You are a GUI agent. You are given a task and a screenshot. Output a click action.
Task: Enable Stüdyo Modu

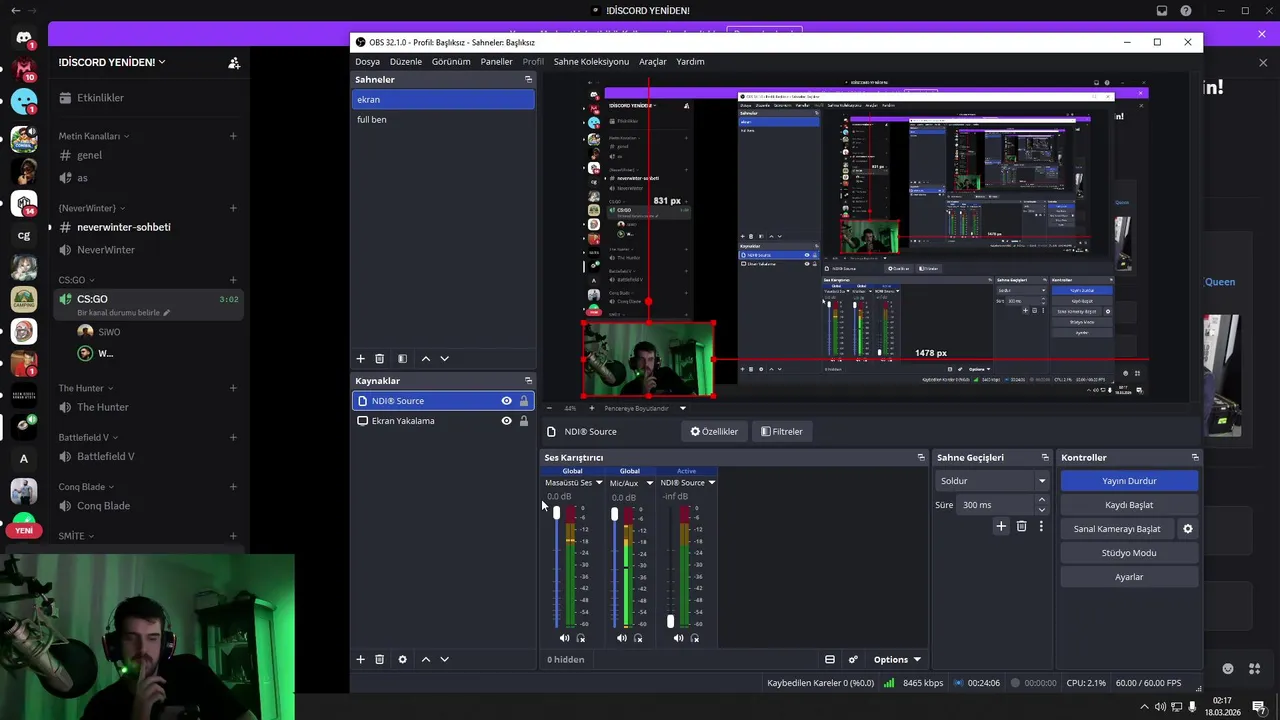point(1129,553)
